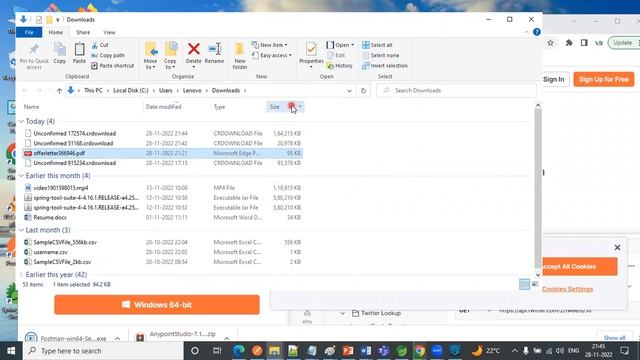
Task: Click Paste shortcut in ribbon
Action: tap(113, 66)
